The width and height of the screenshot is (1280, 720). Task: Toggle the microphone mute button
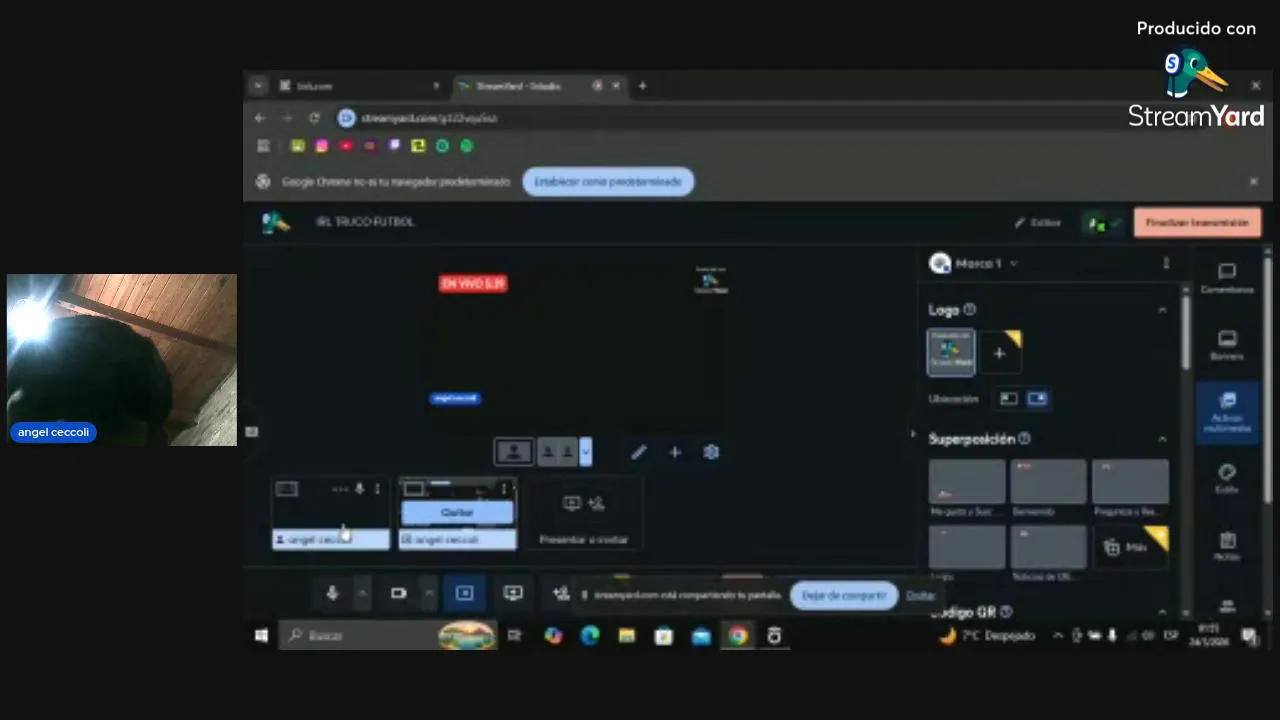[x=333, y=594]
